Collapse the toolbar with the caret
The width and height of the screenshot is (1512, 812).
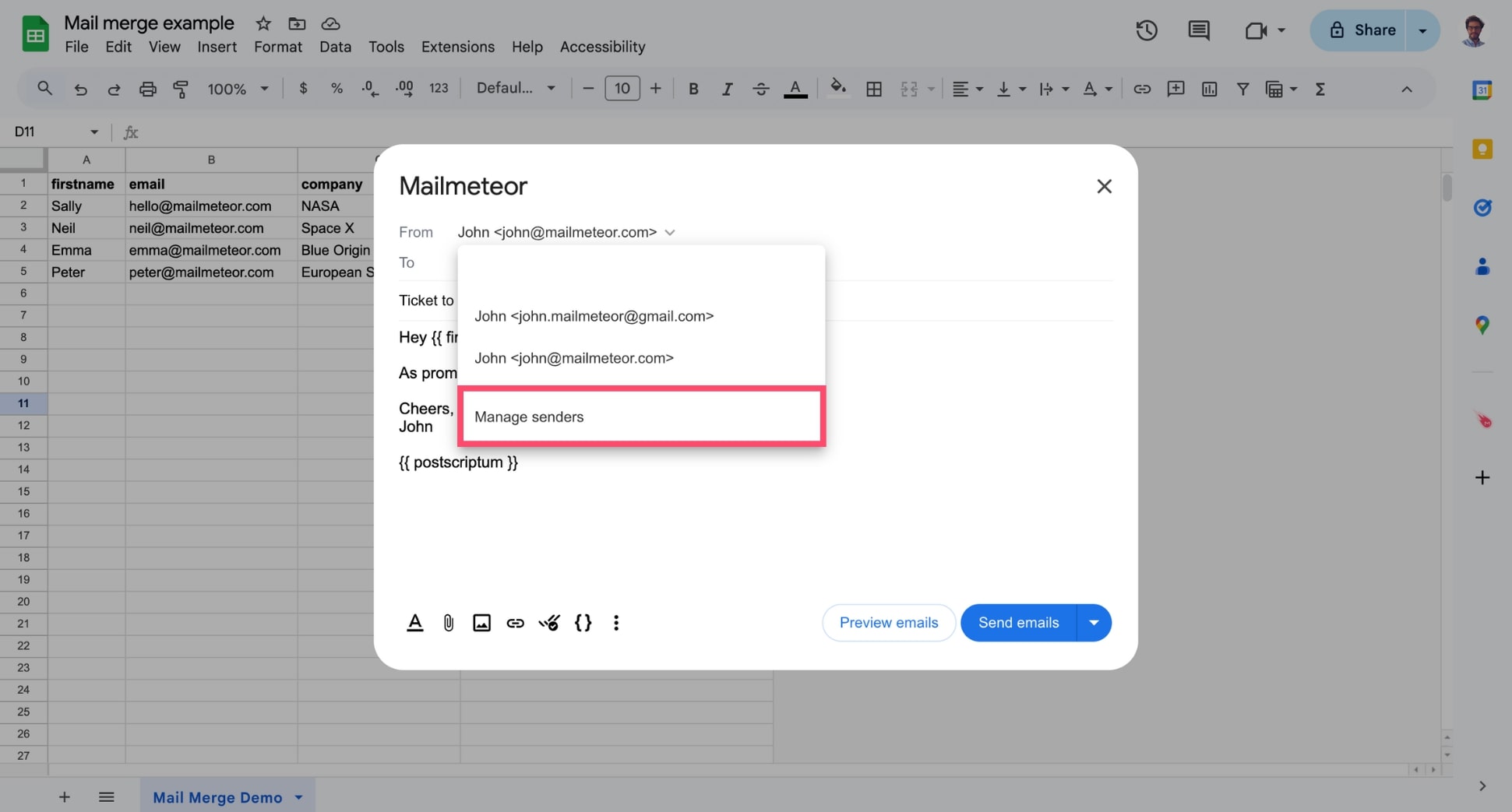pyautogui.click(x=1407, y=90)
